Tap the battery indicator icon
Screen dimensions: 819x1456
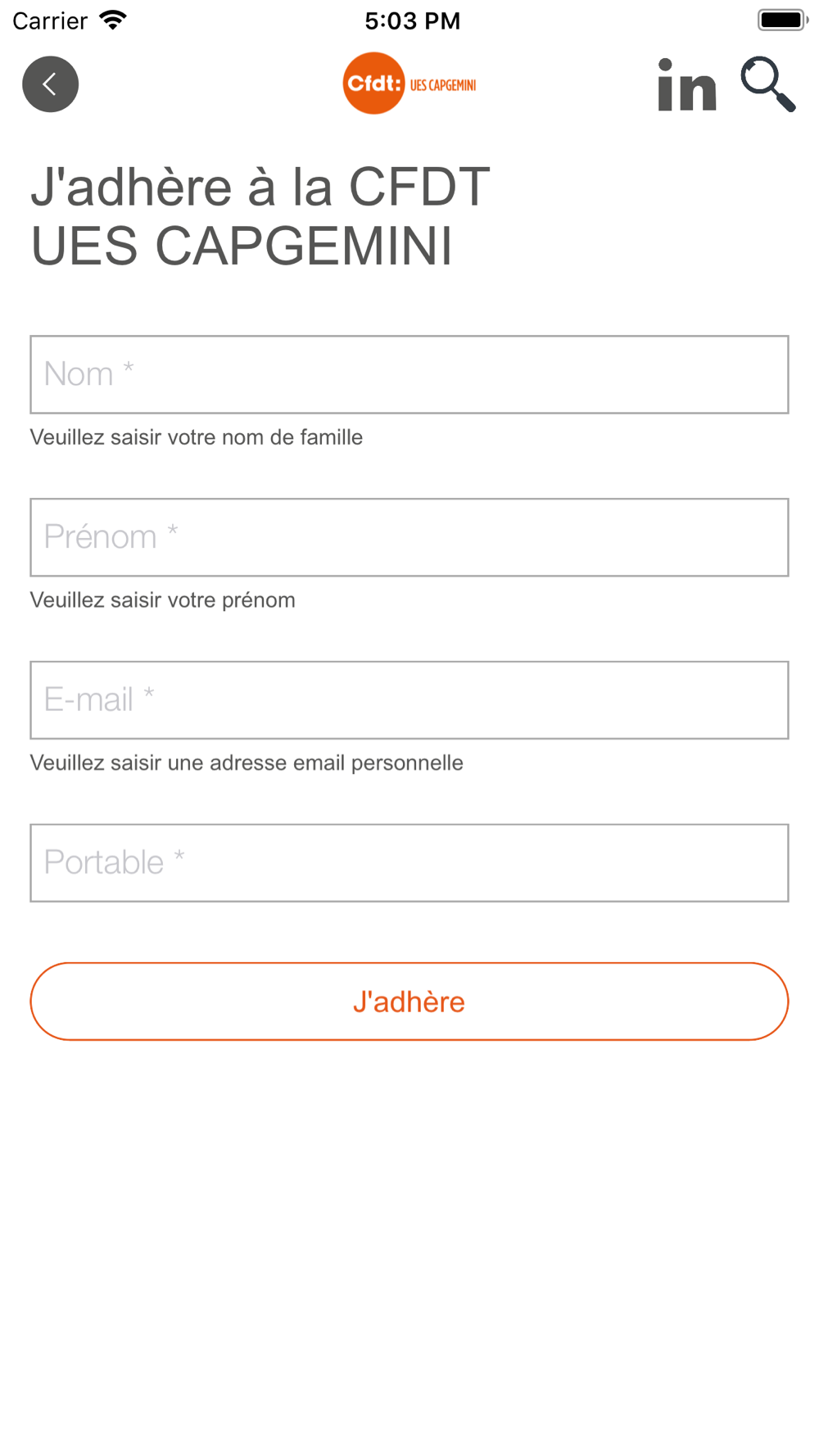pos(782,20)
